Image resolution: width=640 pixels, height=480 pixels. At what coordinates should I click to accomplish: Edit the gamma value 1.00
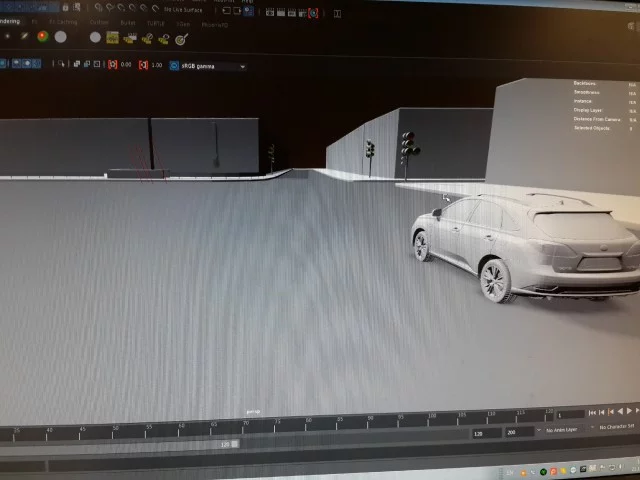coord(157,65)
